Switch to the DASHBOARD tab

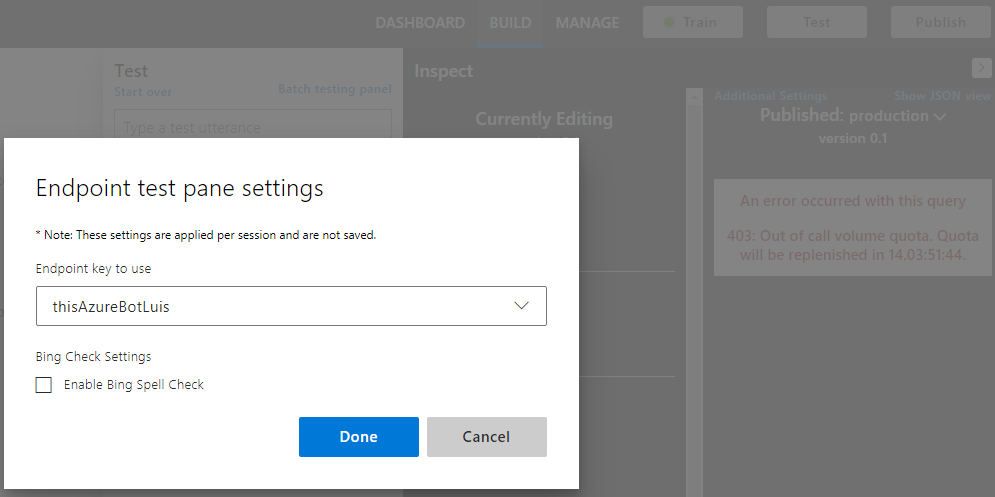(x=420, y=23)
